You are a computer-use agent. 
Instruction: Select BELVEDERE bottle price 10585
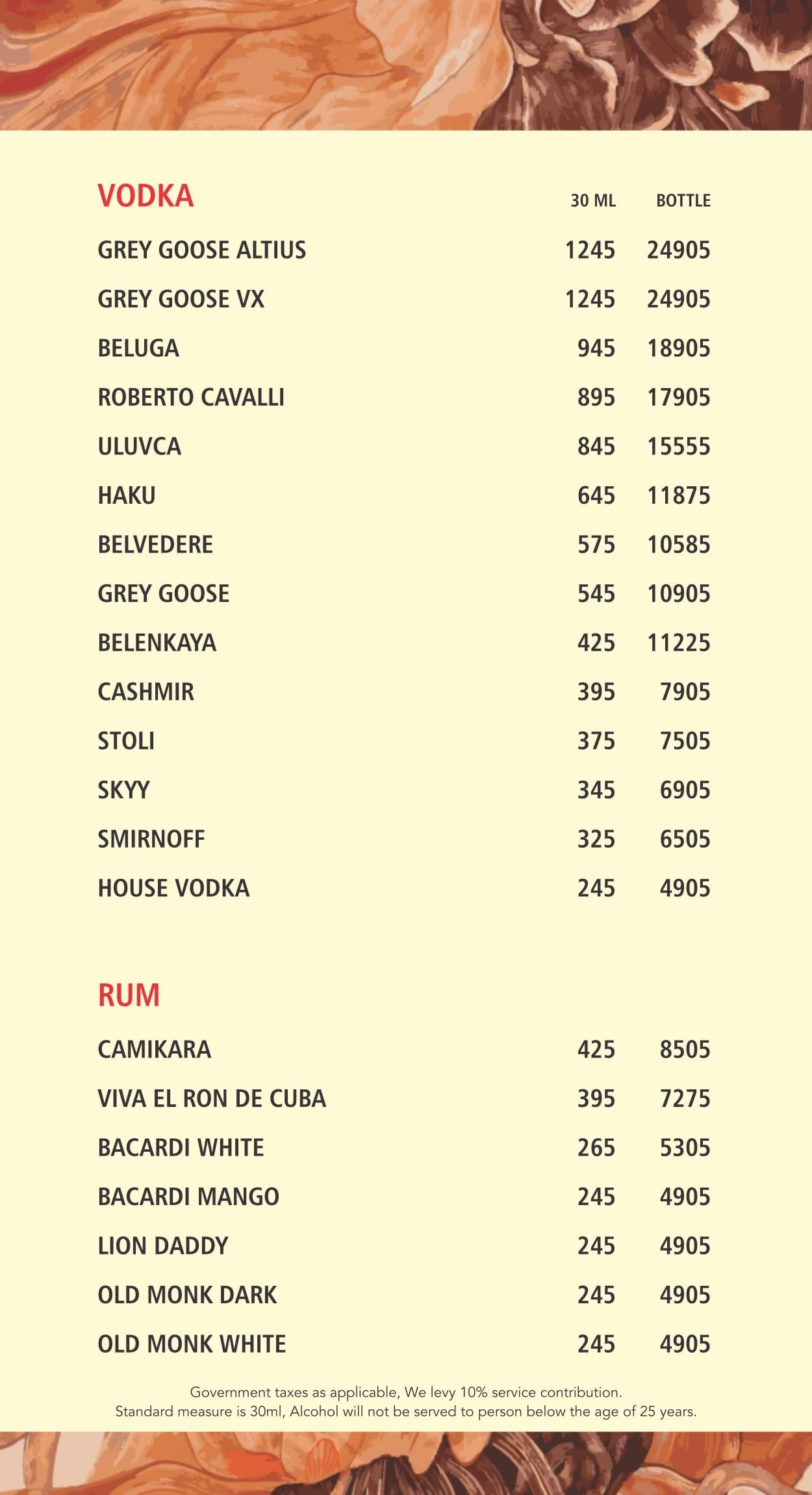tap(679, 545)
